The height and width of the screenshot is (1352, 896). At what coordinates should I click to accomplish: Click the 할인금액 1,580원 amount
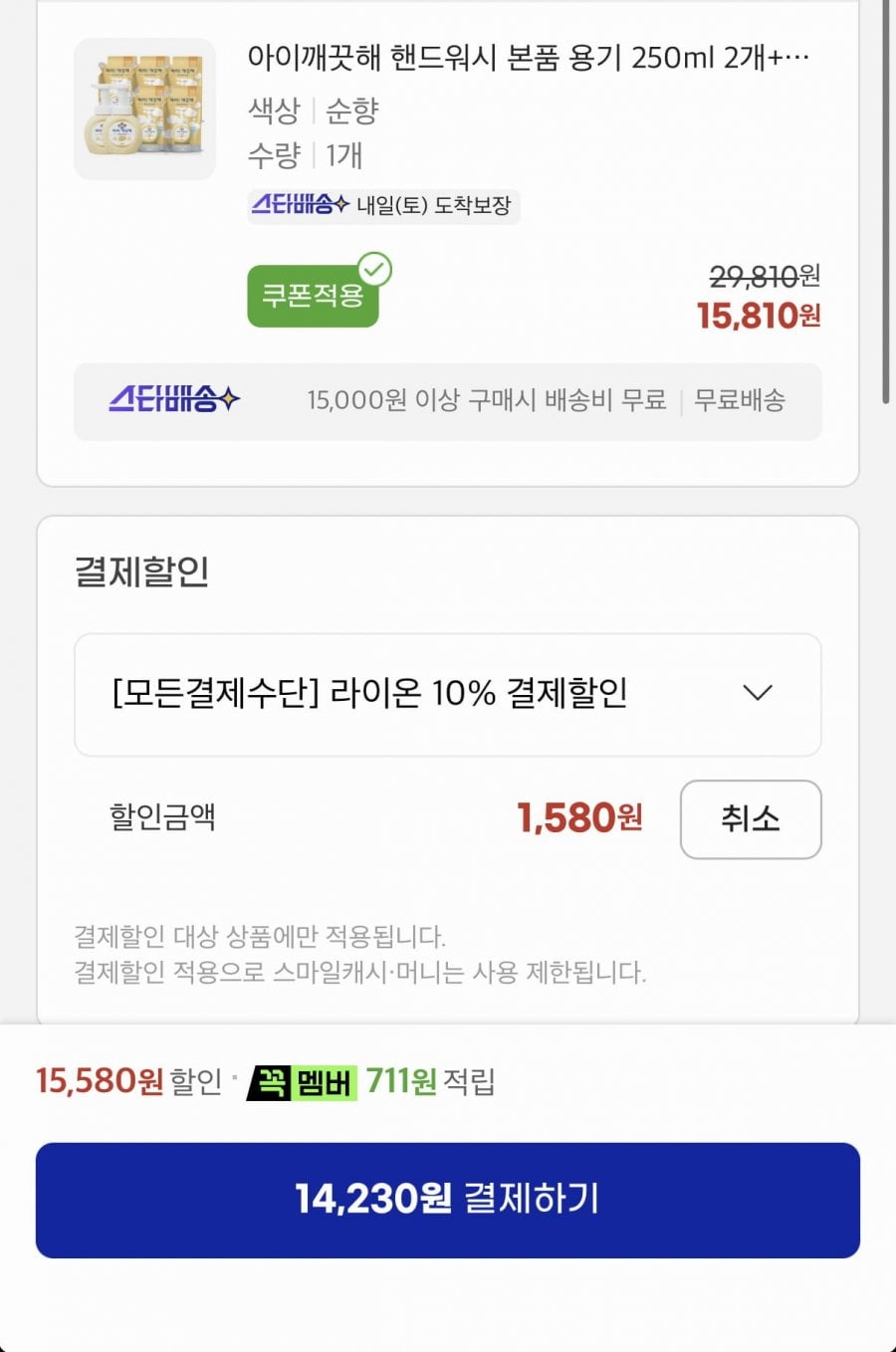tap(579, 818)
